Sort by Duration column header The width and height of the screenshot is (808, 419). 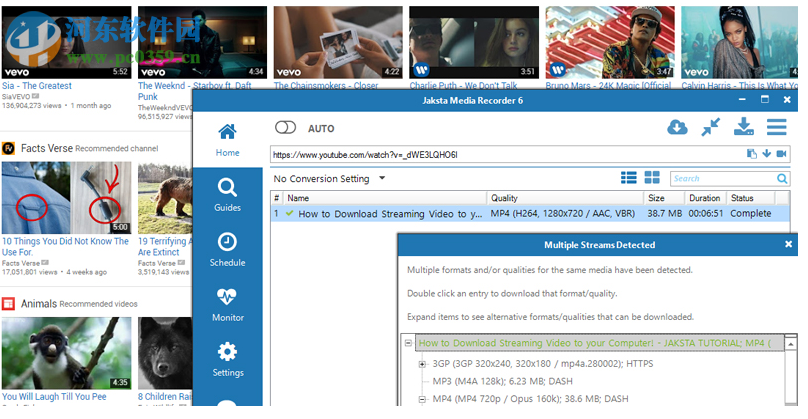pos(705,198)
